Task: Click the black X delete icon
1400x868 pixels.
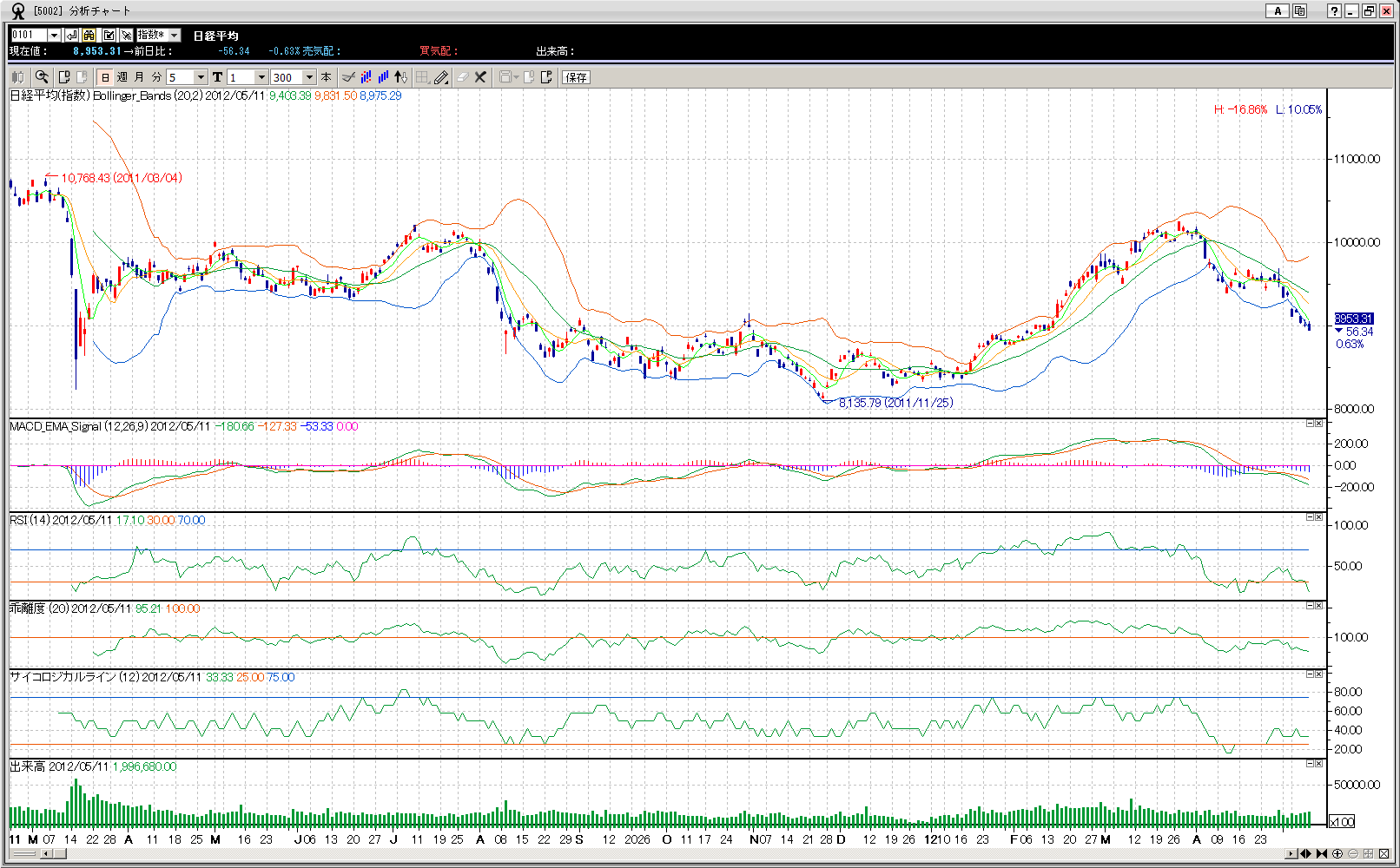Action: 480,77
